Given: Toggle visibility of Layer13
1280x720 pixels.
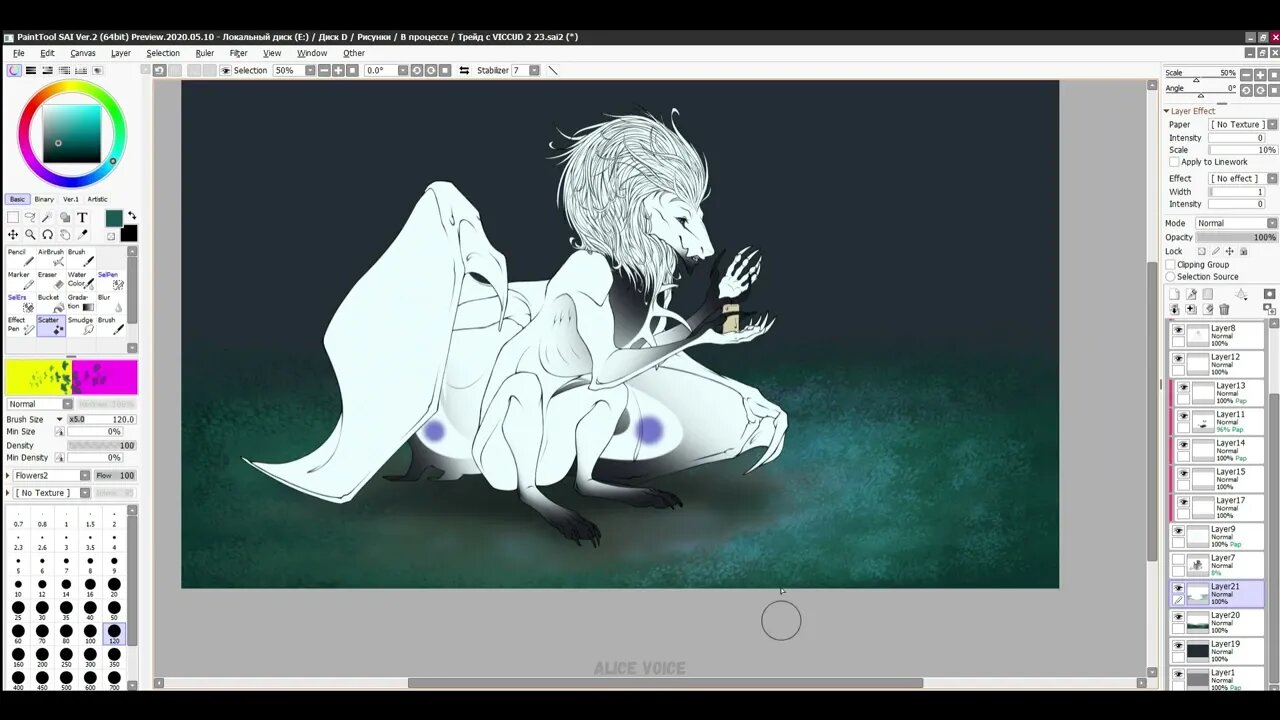Looking at the screenshot, I should (x=1183, y=388).
